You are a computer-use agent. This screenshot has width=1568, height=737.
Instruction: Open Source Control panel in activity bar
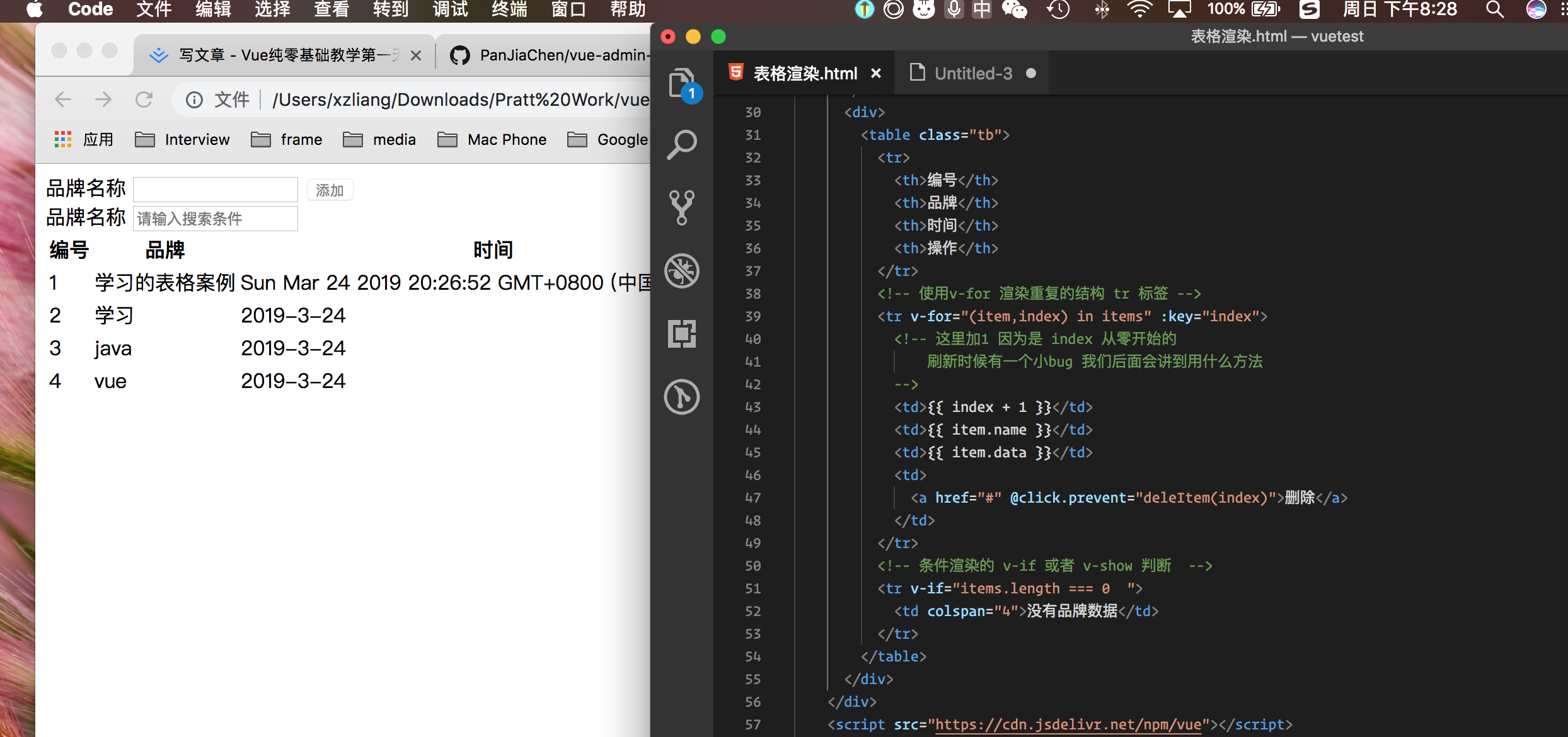click(x=681, y=207)
